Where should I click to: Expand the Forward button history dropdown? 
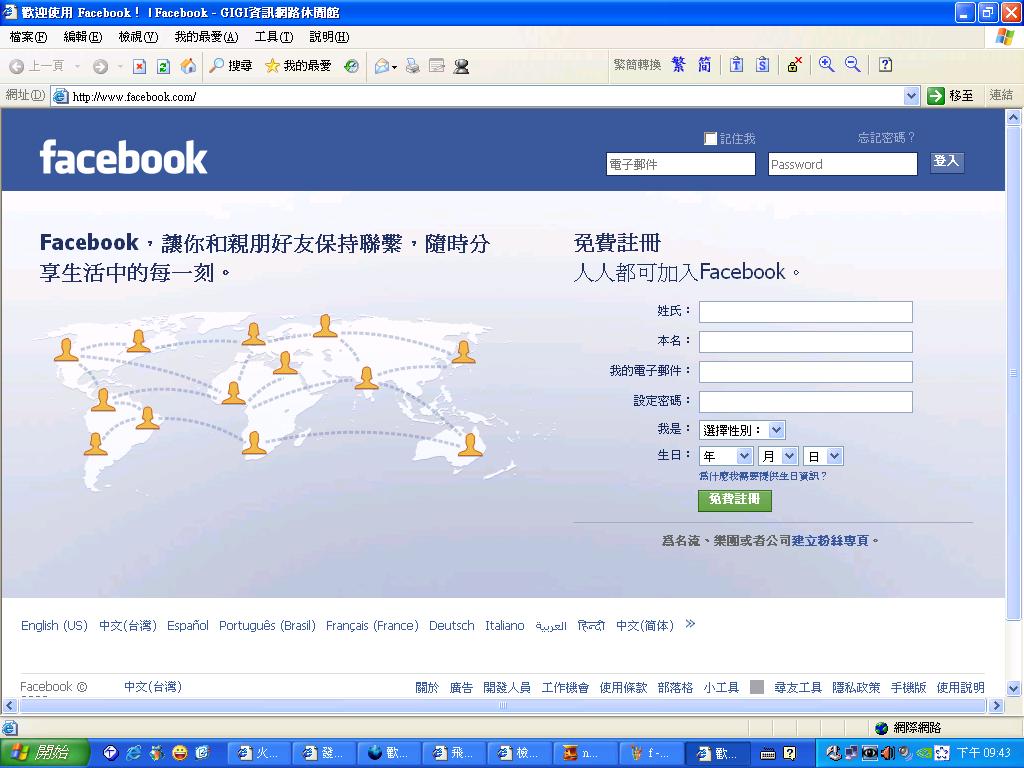(120, 66)
